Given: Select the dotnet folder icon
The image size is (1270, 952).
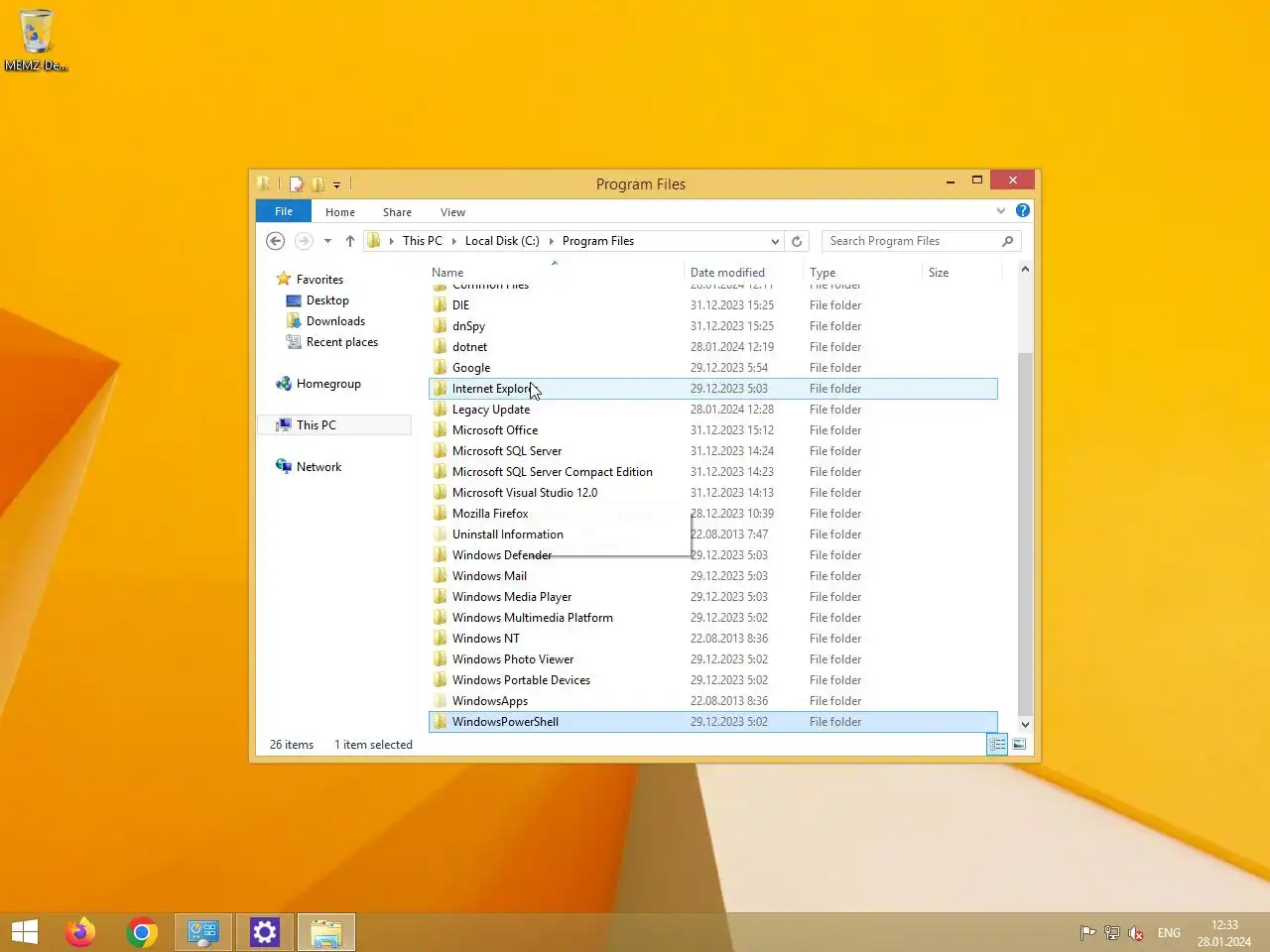Looking at the screenshot, I should click(x=441, y=347).
